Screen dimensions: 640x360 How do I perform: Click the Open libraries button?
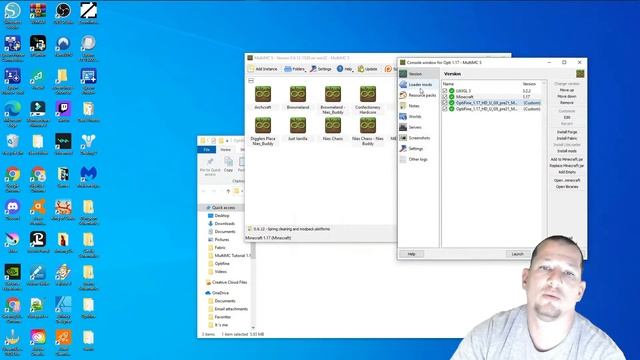click(567, 187)
